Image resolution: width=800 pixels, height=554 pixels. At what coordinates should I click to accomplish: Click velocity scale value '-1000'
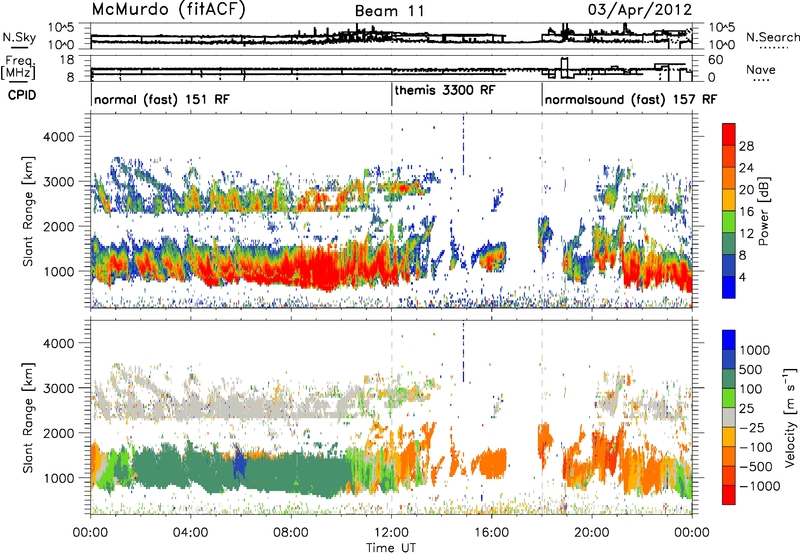(x=760, y=486)
